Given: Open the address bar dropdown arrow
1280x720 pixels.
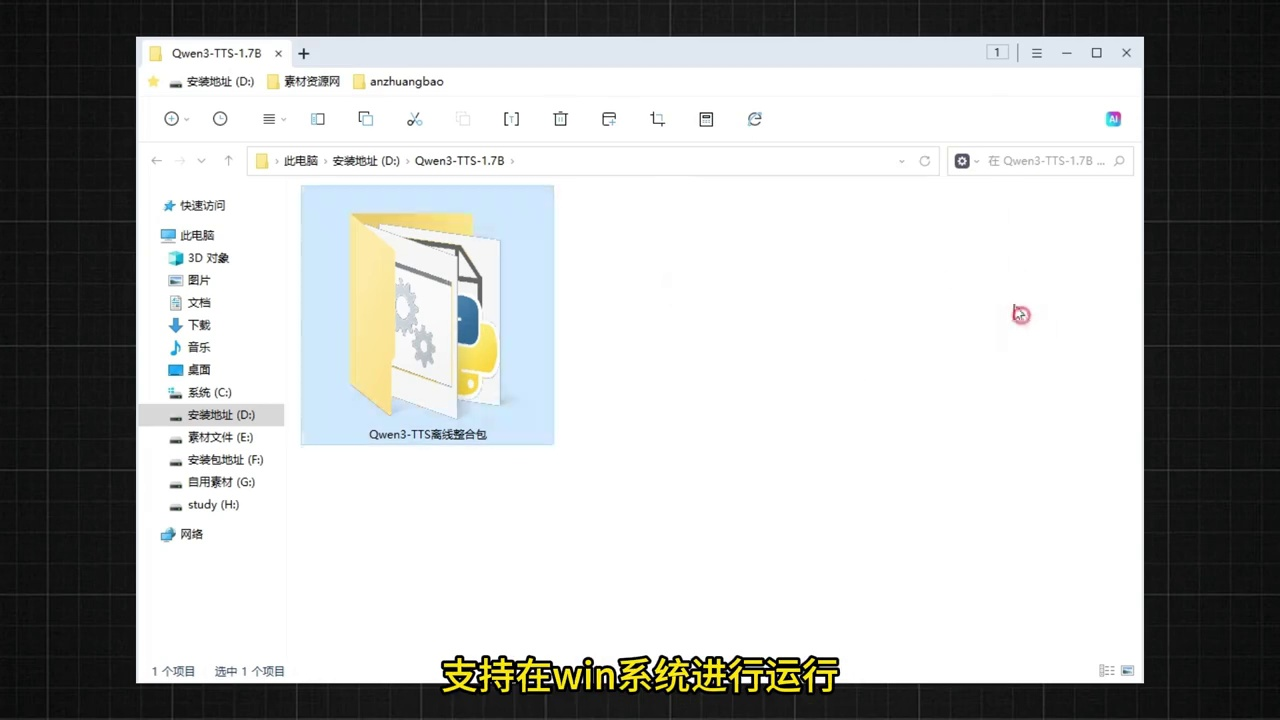Looking at the screenshot, I should 902,161.
